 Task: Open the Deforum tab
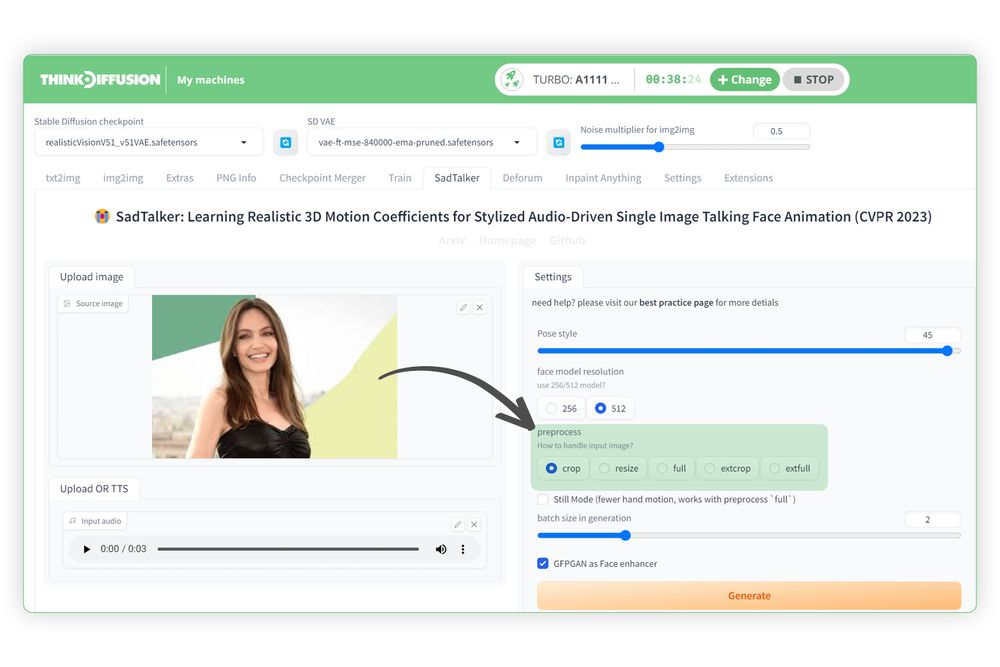(x=522, y=178)
